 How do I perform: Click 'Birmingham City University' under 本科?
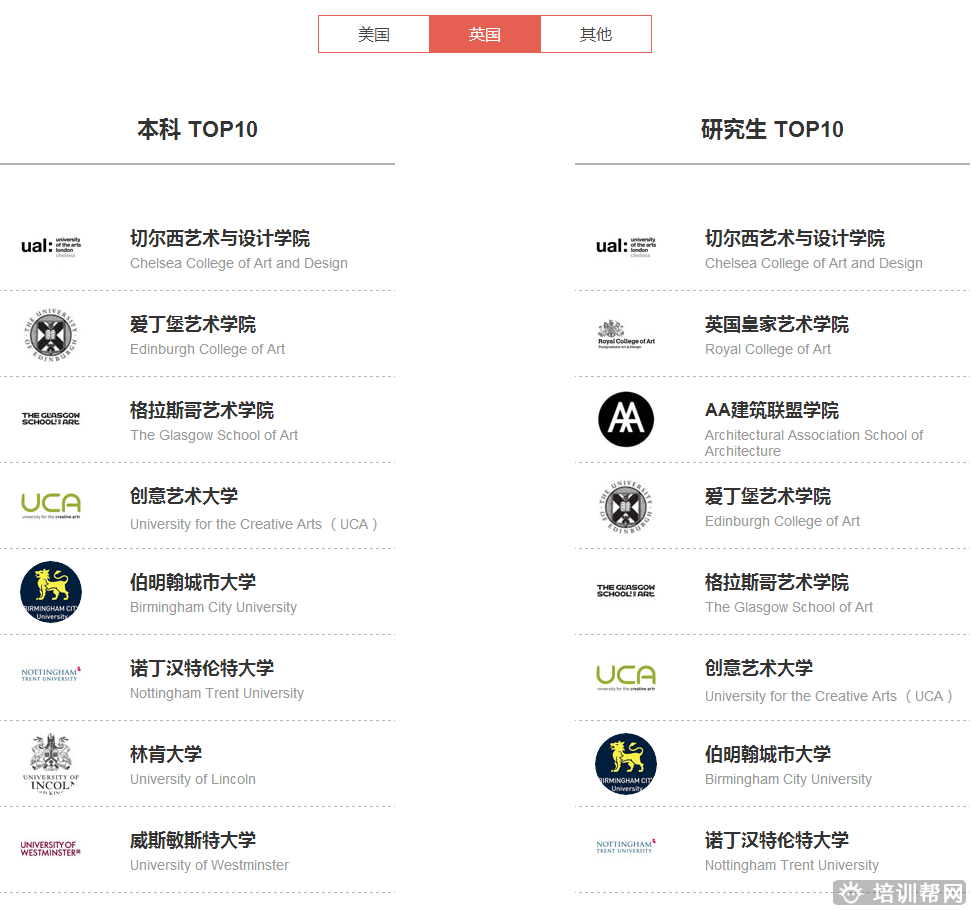point(214,607)
